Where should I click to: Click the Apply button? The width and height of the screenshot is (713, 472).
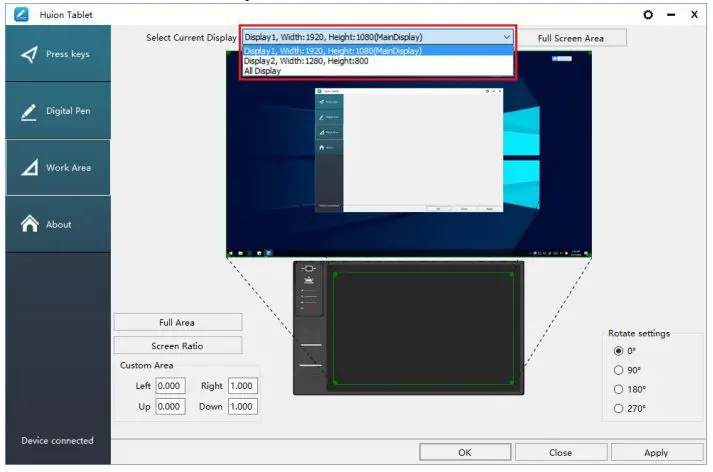(656, 452)
